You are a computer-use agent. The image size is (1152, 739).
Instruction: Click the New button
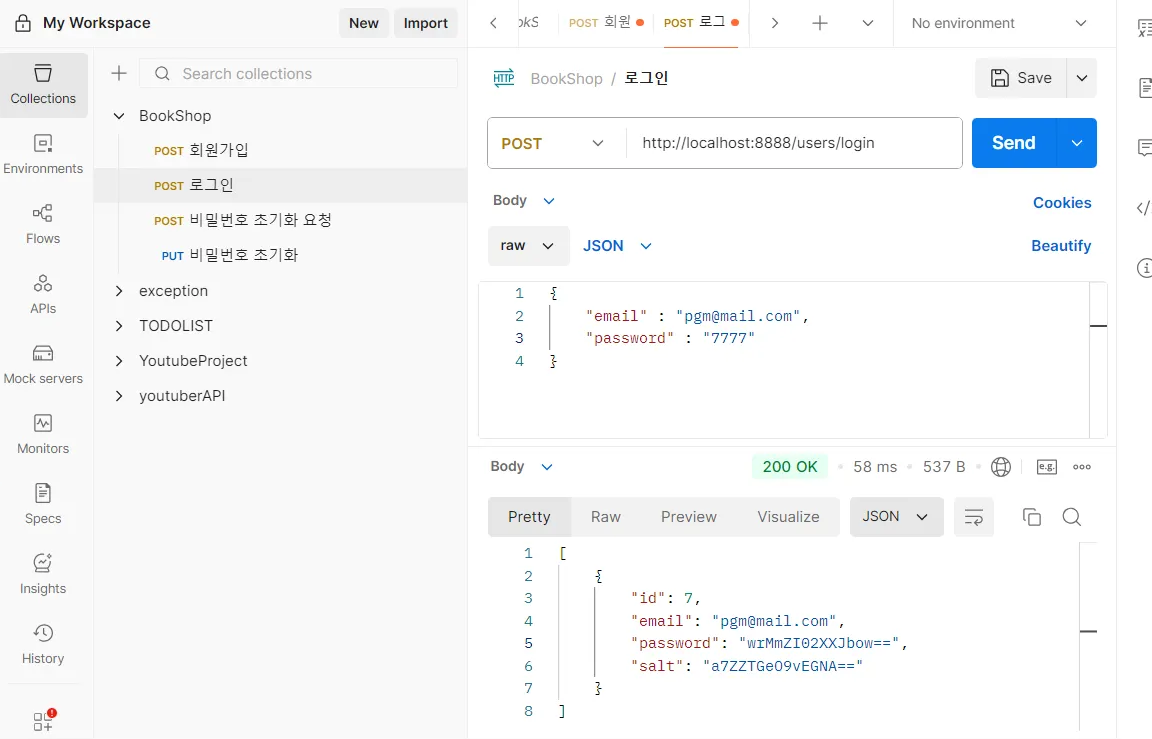[x=364, y=24]
